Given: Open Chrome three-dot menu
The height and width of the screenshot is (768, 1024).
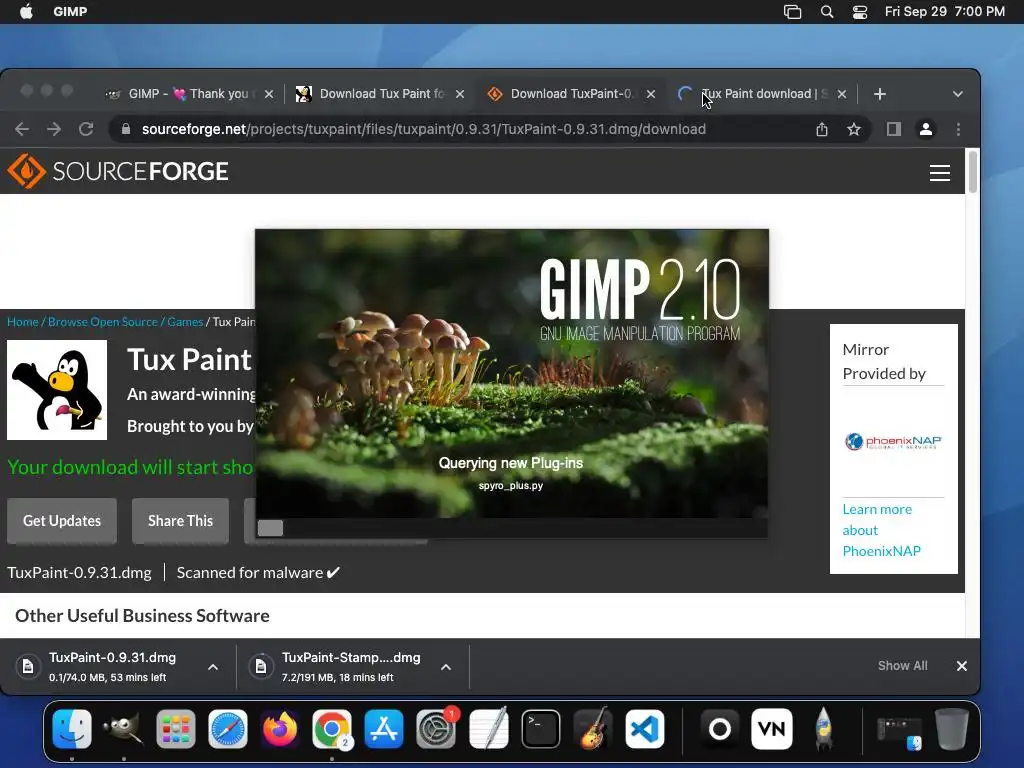Looking at the screenshot, I should [x=958, y=129].
